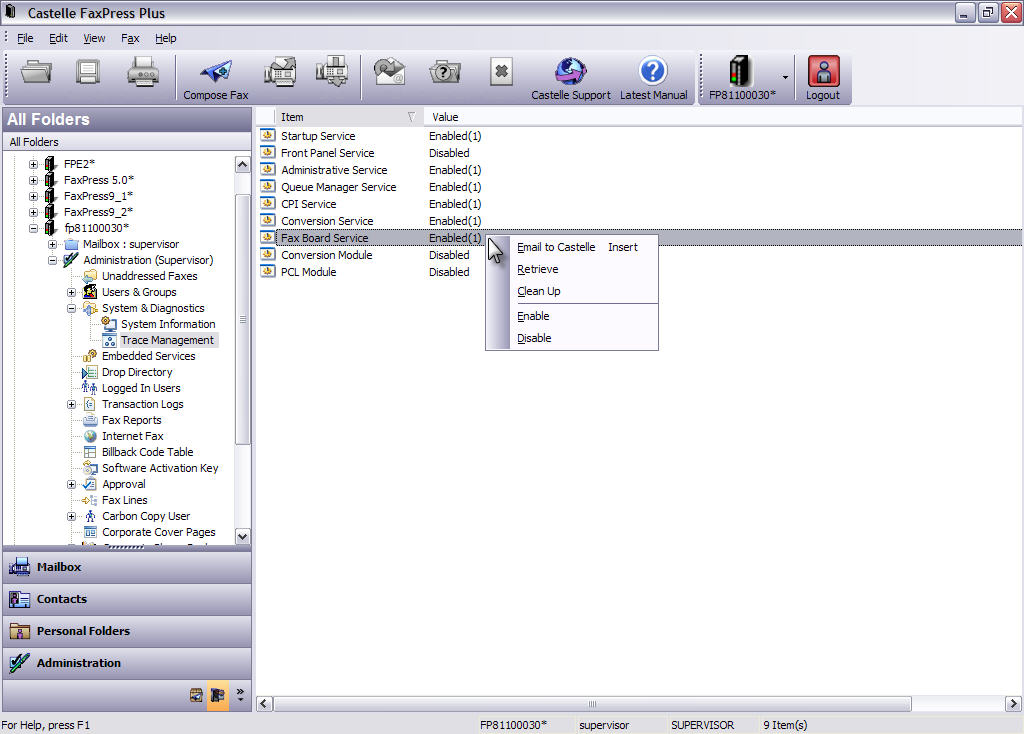This screenshot has height=734, width=1024.
Task: Expand the Transaction Logs tree node
Action: [x=72, y=404]
